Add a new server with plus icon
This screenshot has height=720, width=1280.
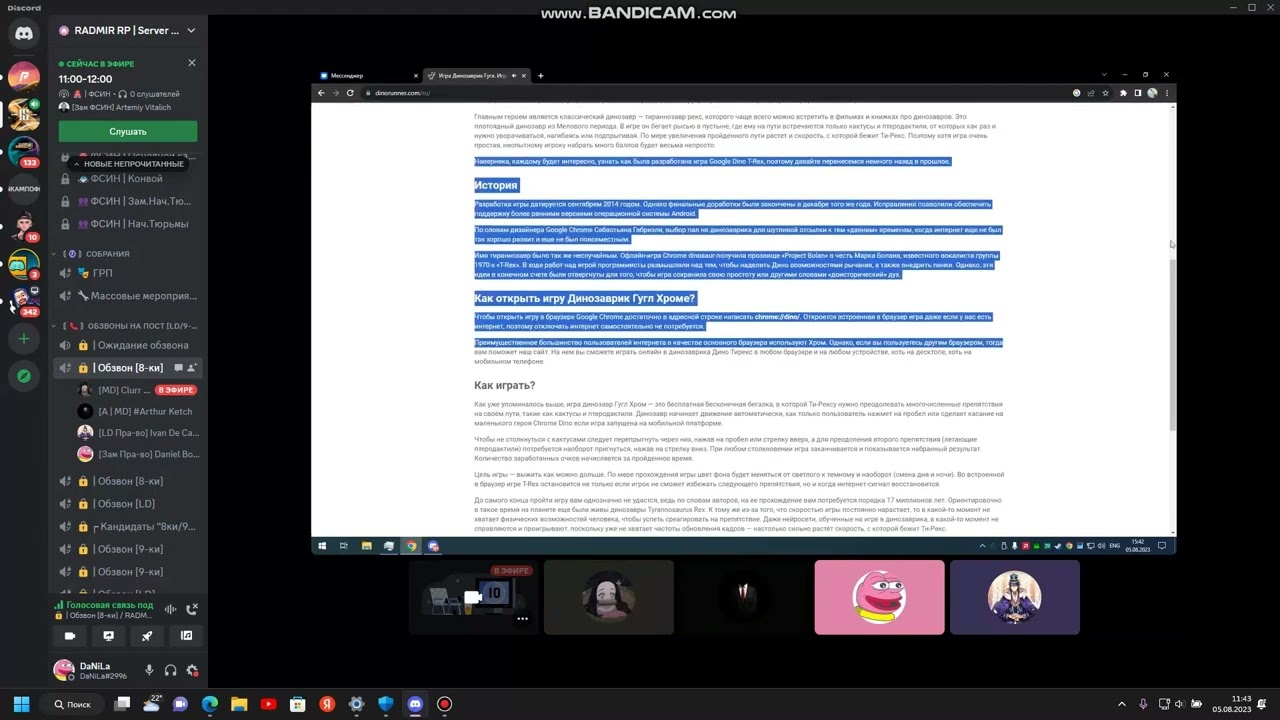[24, 339]
